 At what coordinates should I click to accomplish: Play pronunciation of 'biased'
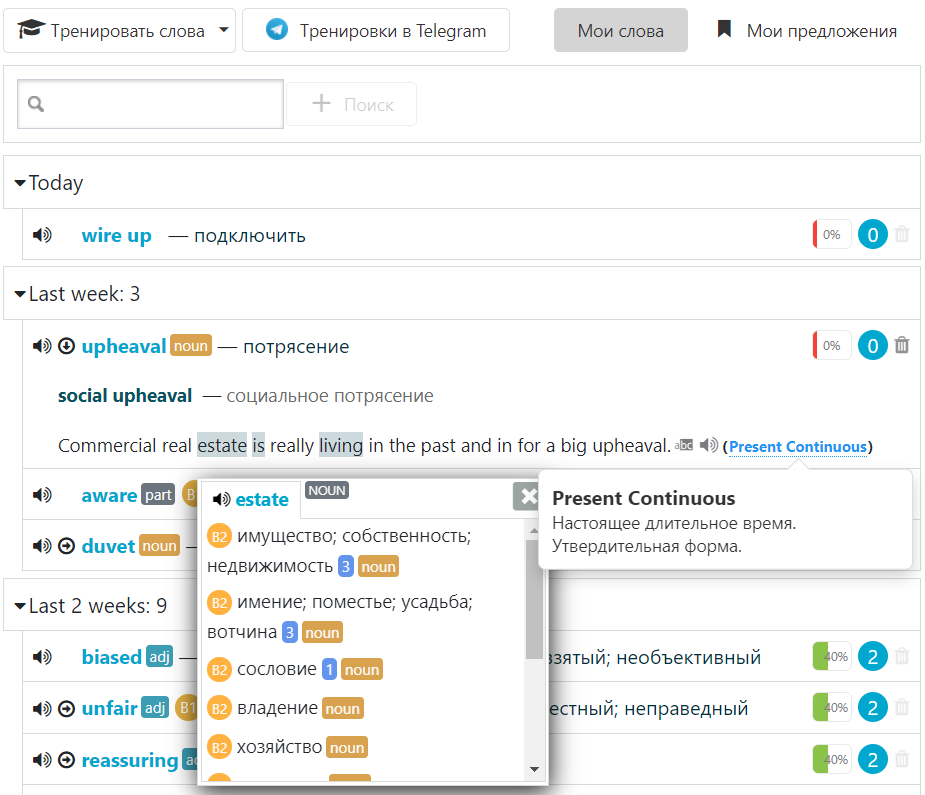click(41, 657)
